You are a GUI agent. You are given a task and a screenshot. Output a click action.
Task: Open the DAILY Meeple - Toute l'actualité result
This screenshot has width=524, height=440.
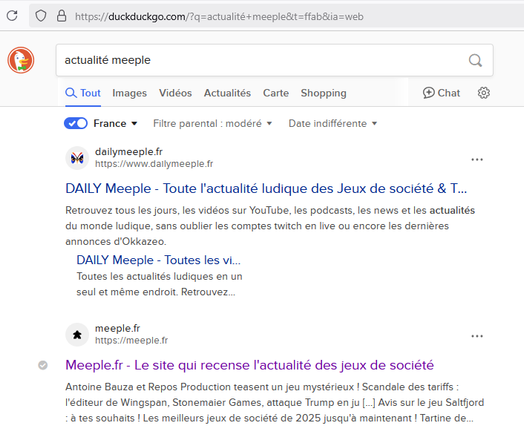click(x=266, y=188)
